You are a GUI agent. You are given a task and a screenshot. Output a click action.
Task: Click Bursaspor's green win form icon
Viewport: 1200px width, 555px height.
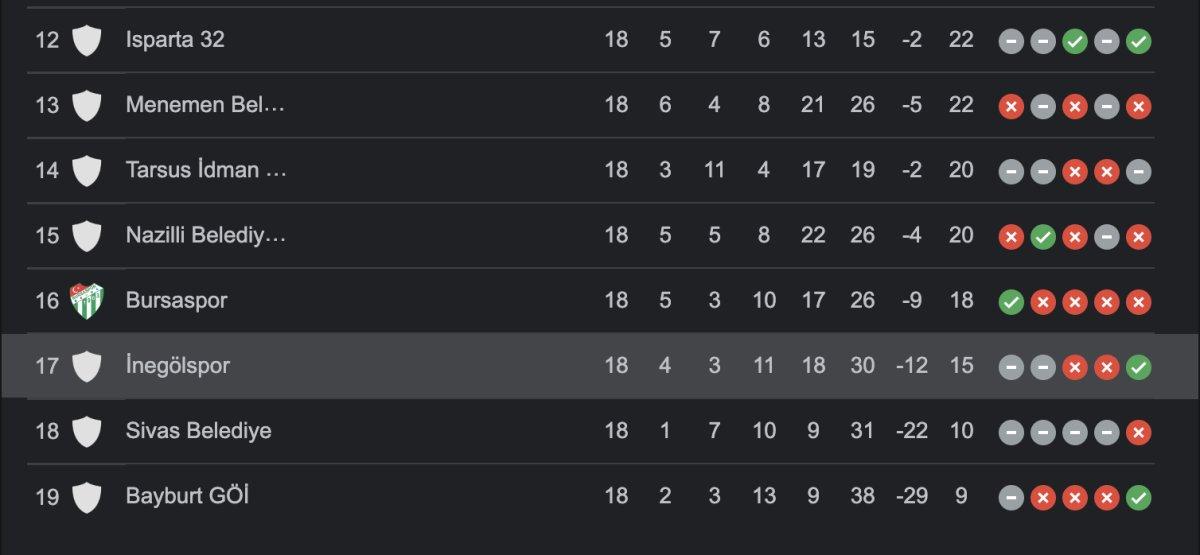point(1011,301)
